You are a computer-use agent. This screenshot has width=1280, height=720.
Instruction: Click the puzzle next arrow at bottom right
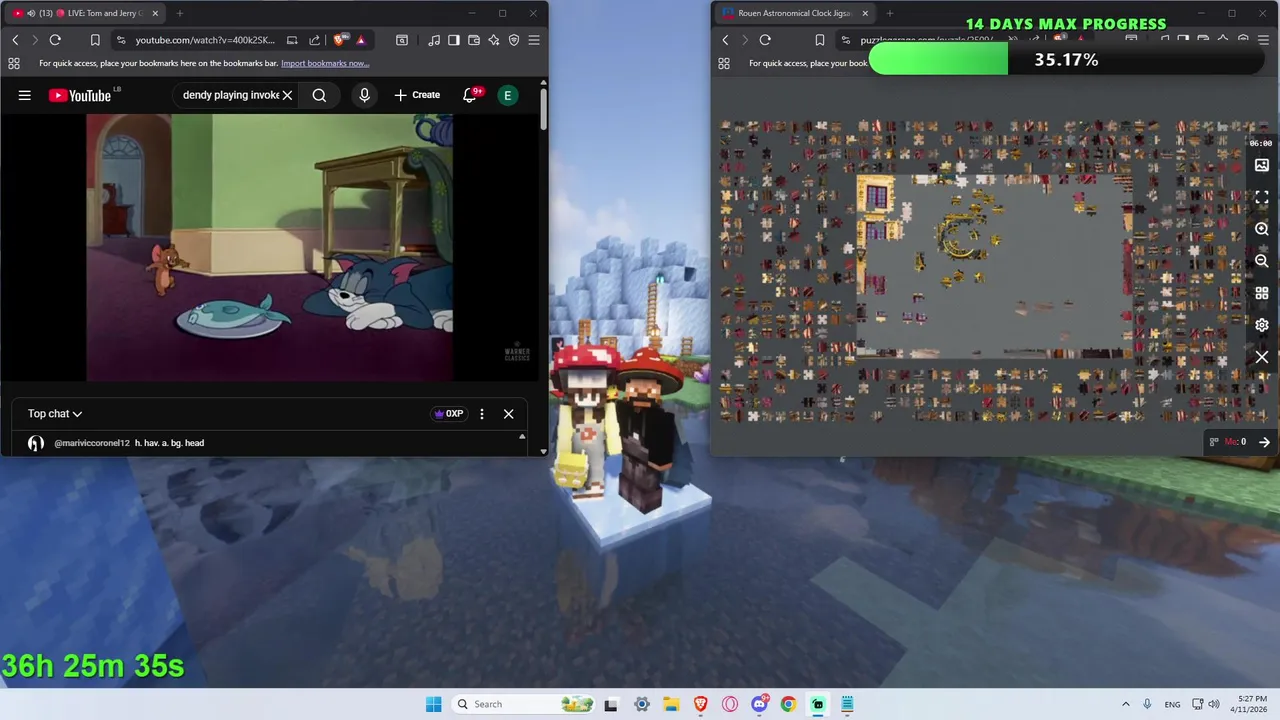1264,442
